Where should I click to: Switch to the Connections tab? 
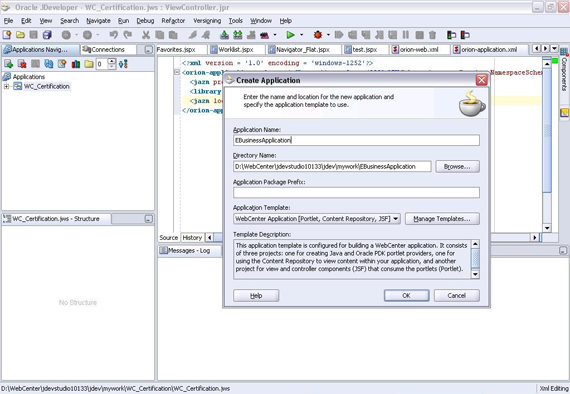pos(108,49)
